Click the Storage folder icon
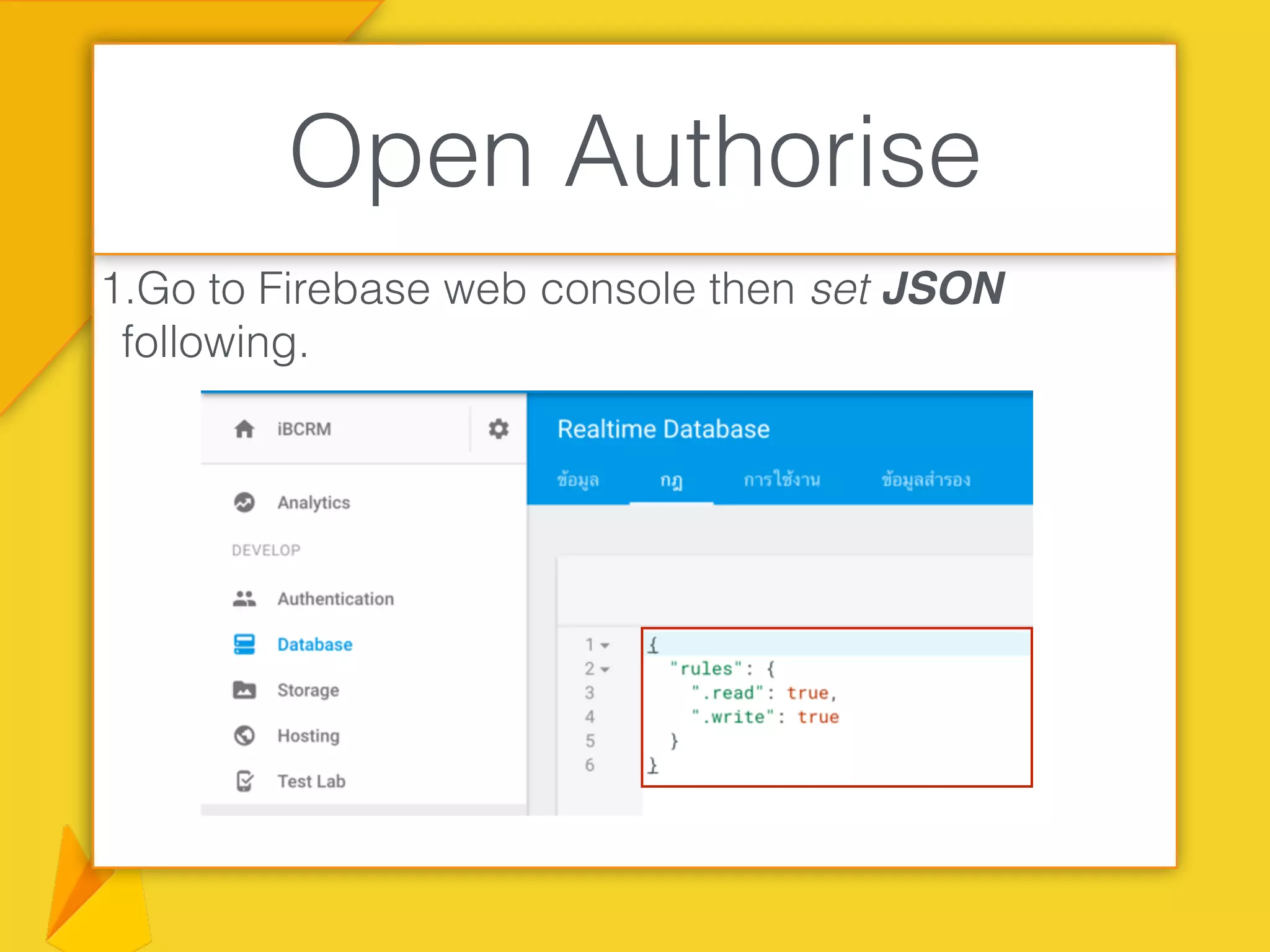The height and width of the screenshot is (952, 1270). point(244,690)
